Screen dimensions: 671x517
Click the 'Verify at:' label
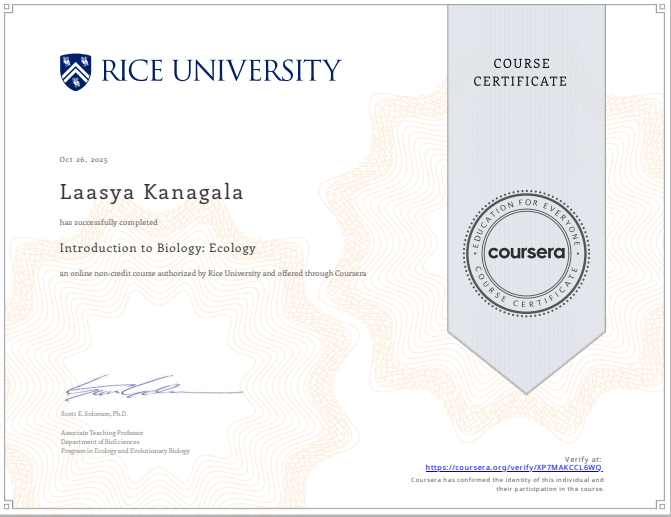tap(583, 458)
